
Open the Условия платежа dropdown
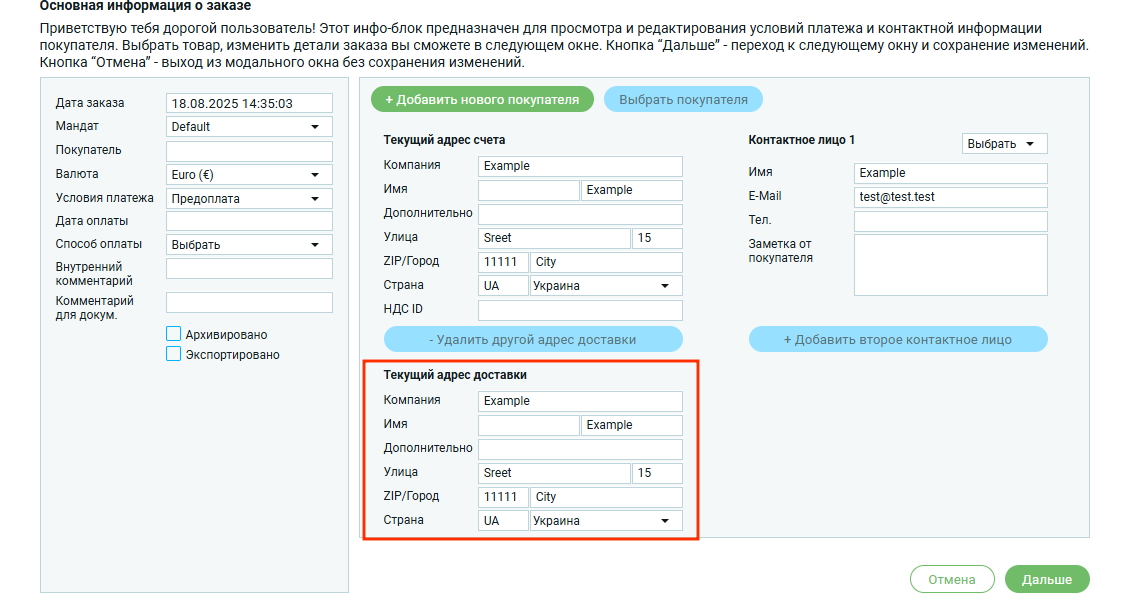249,199
